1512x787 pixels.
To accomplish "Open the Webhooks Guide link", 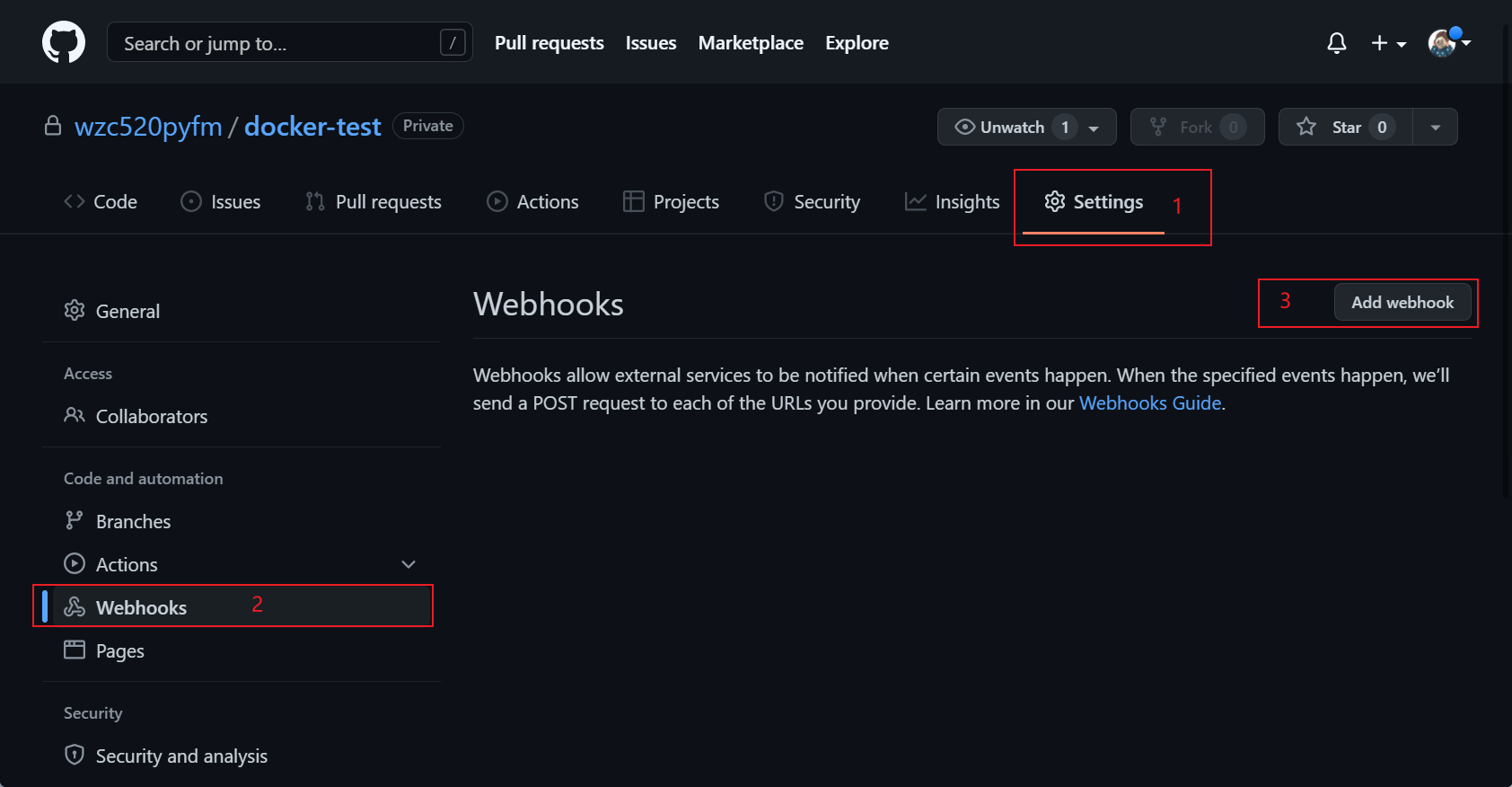I will coord(1149,403).
